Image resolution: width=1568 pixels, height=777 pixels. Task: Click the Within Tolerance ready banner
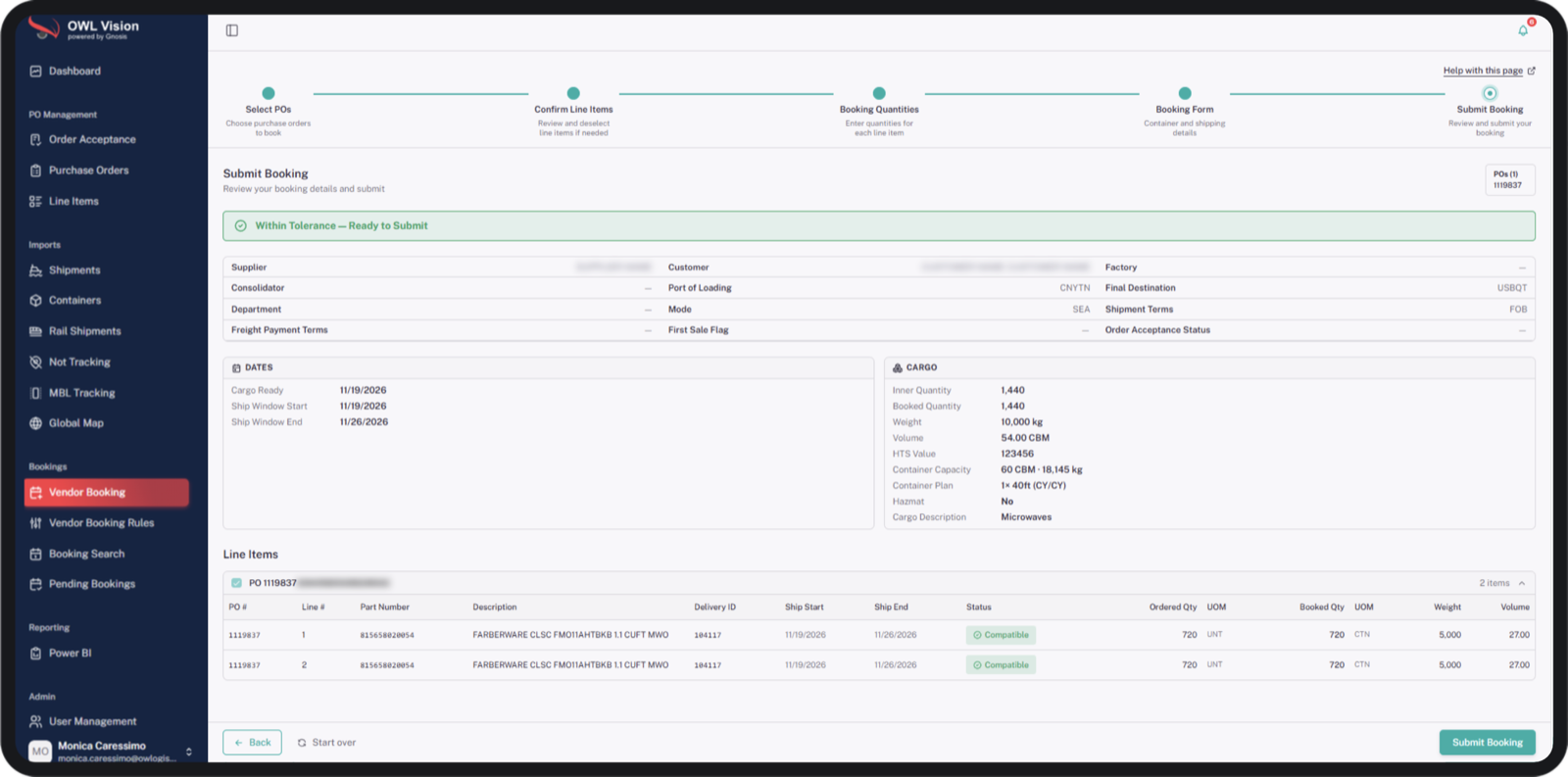[878, 226]
